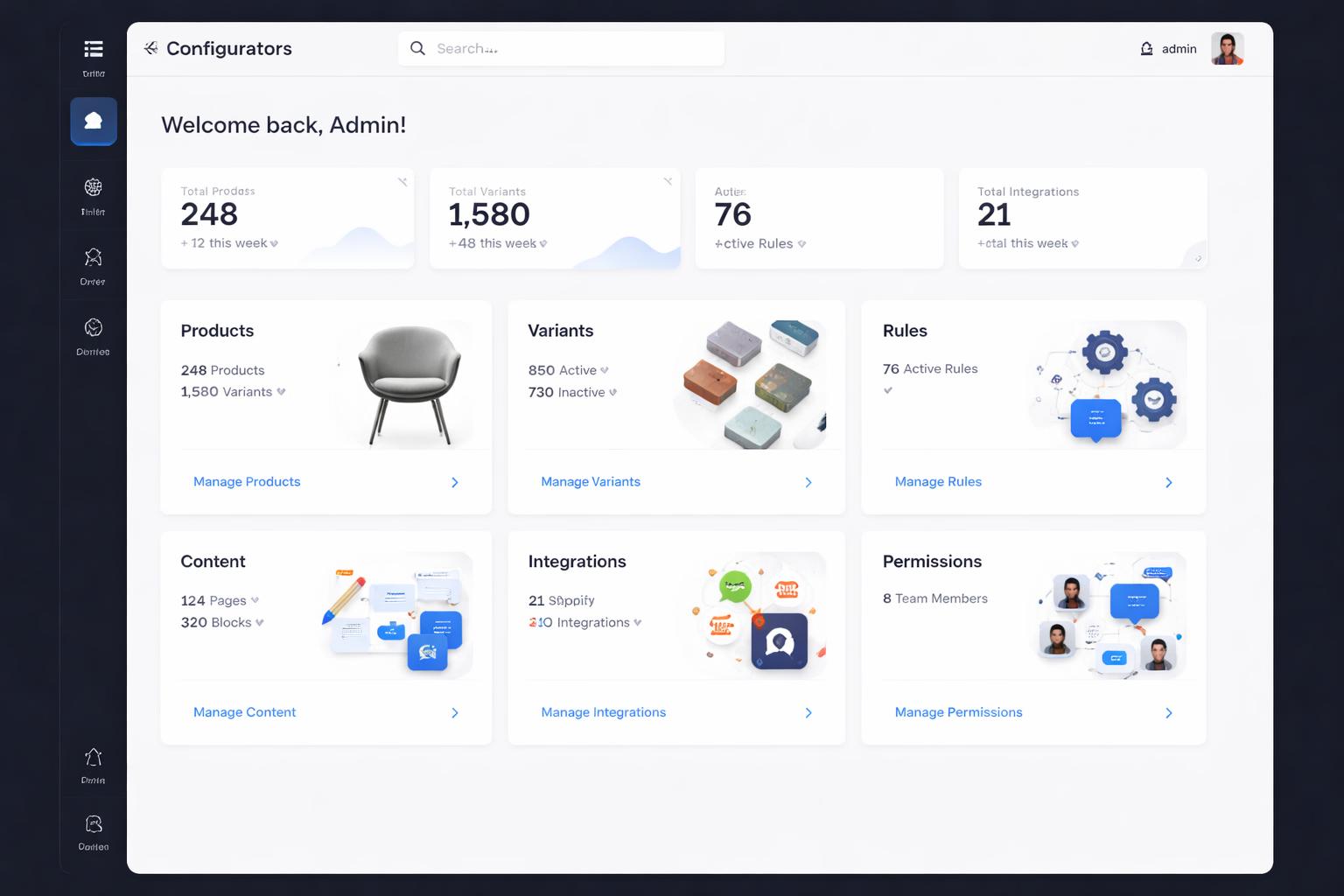Viewport: 1344px width, 896px height.
Task: Click the notification bell next to admin
Action: pyautogui.click(x=1146, y=49)
